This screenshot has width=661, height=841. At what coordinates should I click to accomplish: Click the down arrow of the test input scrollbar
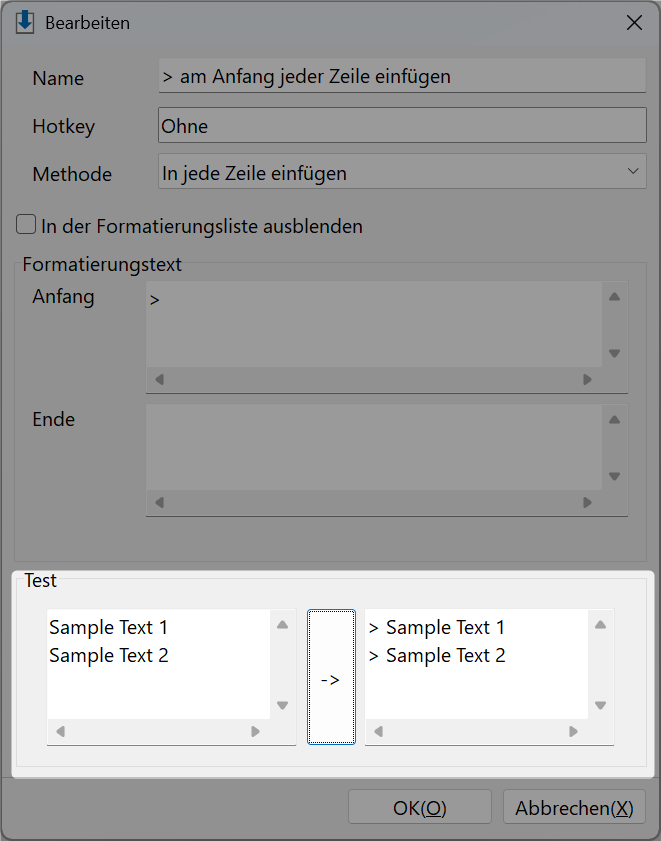[282, 705]
